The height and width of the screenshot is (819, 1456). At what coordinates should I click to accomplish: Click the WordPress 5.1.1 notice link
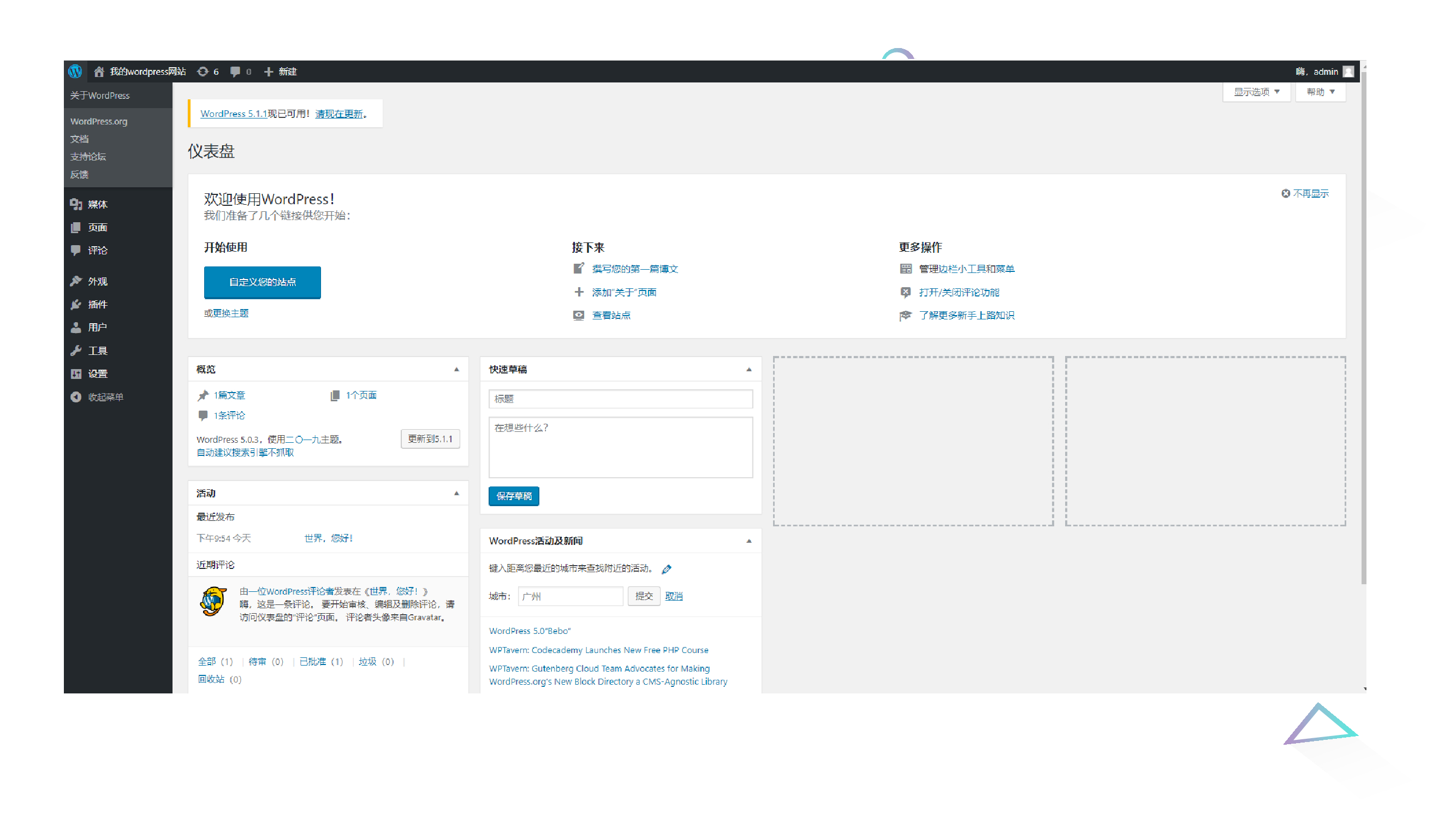[234, 114]
